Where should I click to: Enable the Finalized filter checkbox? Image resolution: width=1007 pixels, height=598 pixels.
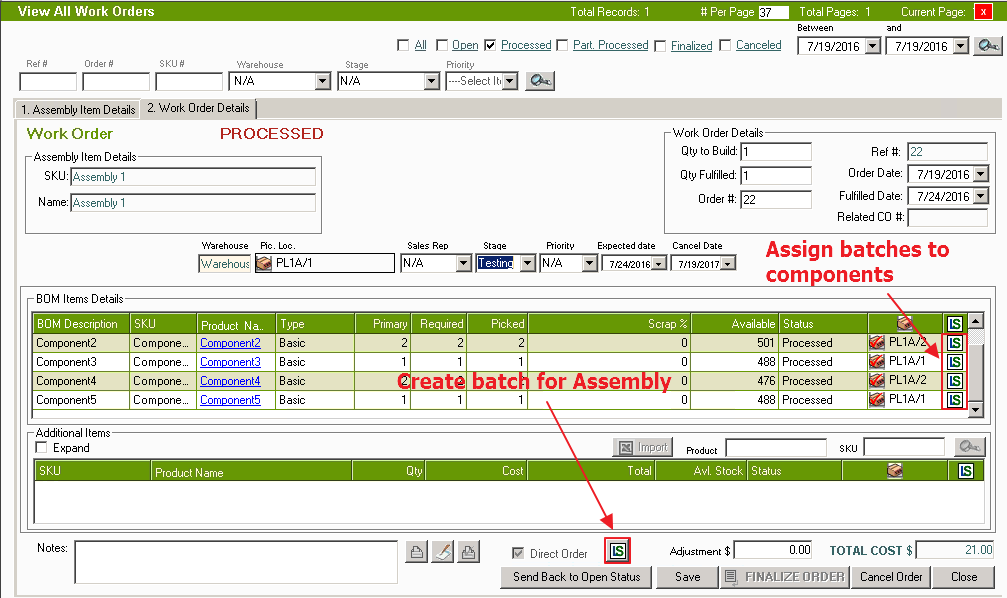[659, 45]
